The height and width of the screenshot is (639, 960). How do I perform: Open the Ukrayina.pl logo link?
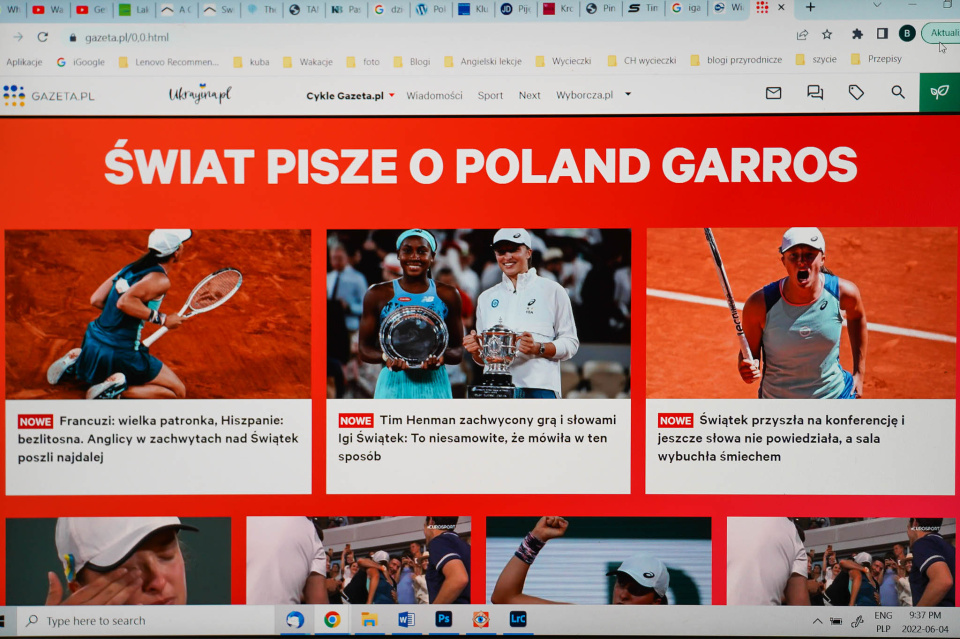point(200,94)
